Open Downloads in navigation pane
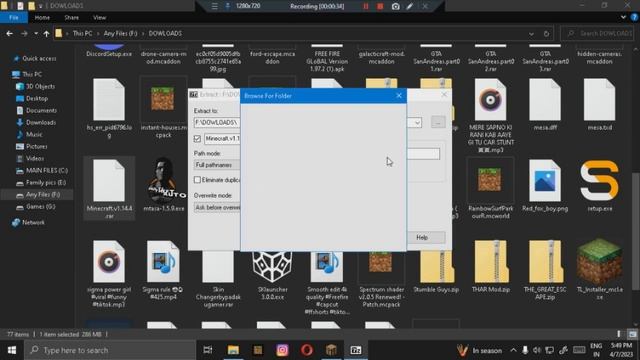The width and height of the screenshot is (640, 360). (x=41, y=122)
